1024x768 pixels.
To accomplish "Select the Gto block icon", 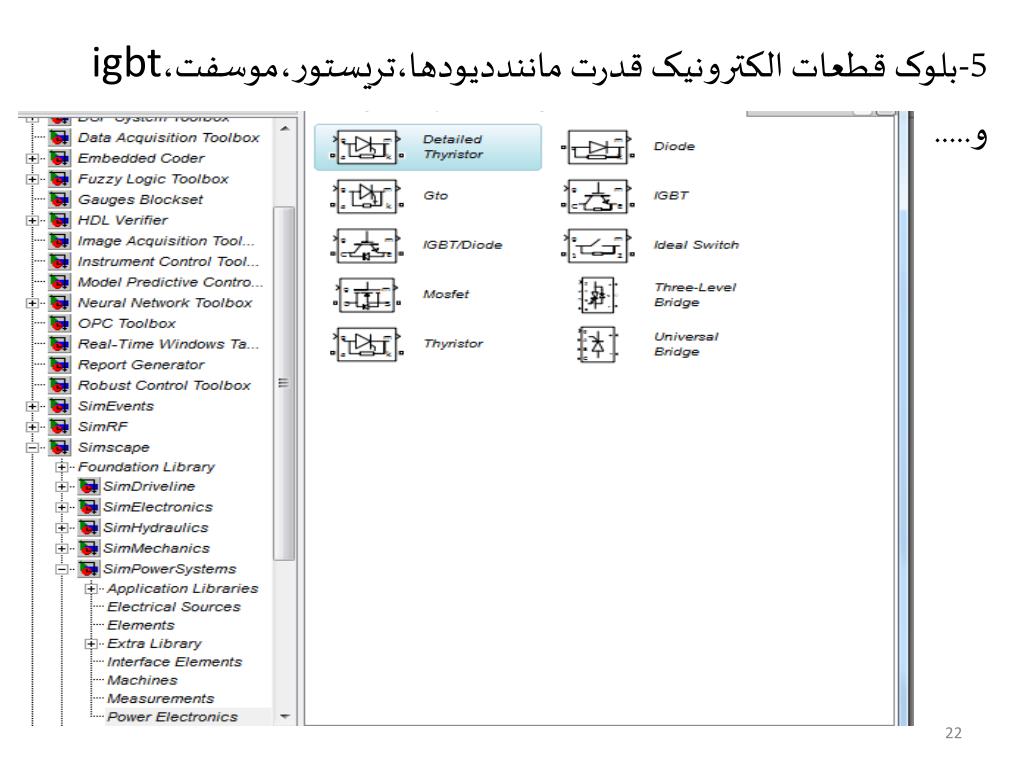I will [367, 196].
